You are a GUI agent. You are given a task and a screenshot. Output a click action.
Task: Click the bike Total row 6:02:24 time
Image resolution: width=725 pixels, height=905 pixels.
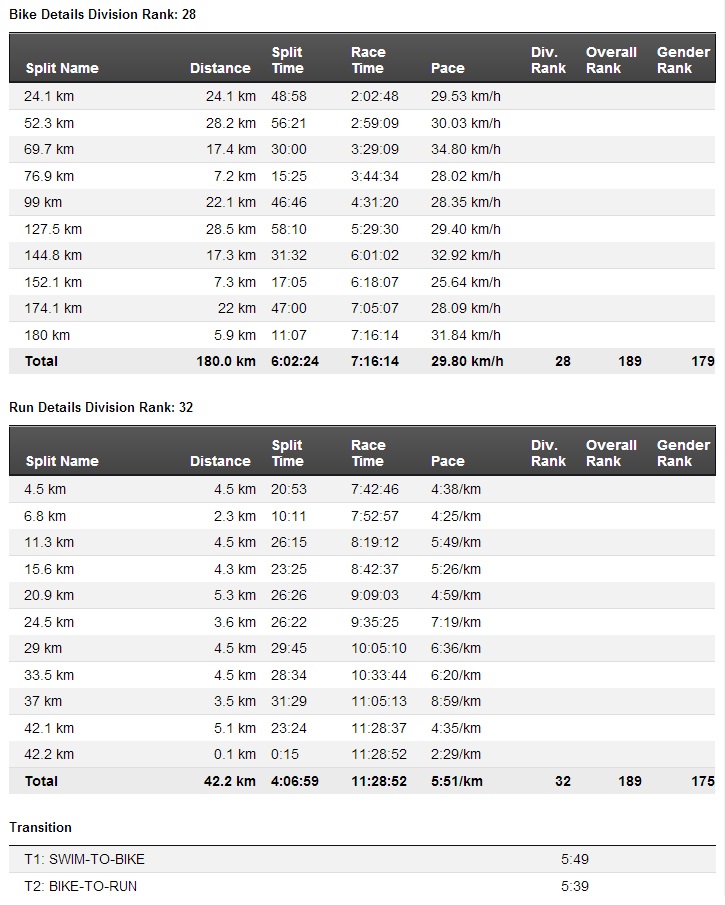point(295,361)
